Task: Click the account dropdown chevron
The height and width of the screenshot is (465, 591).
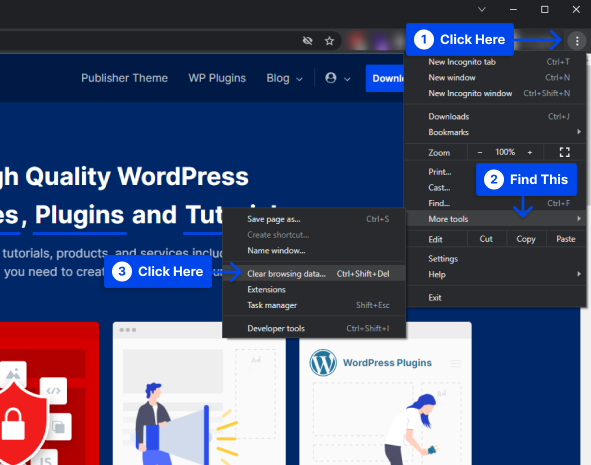Action: pos(347,79)
